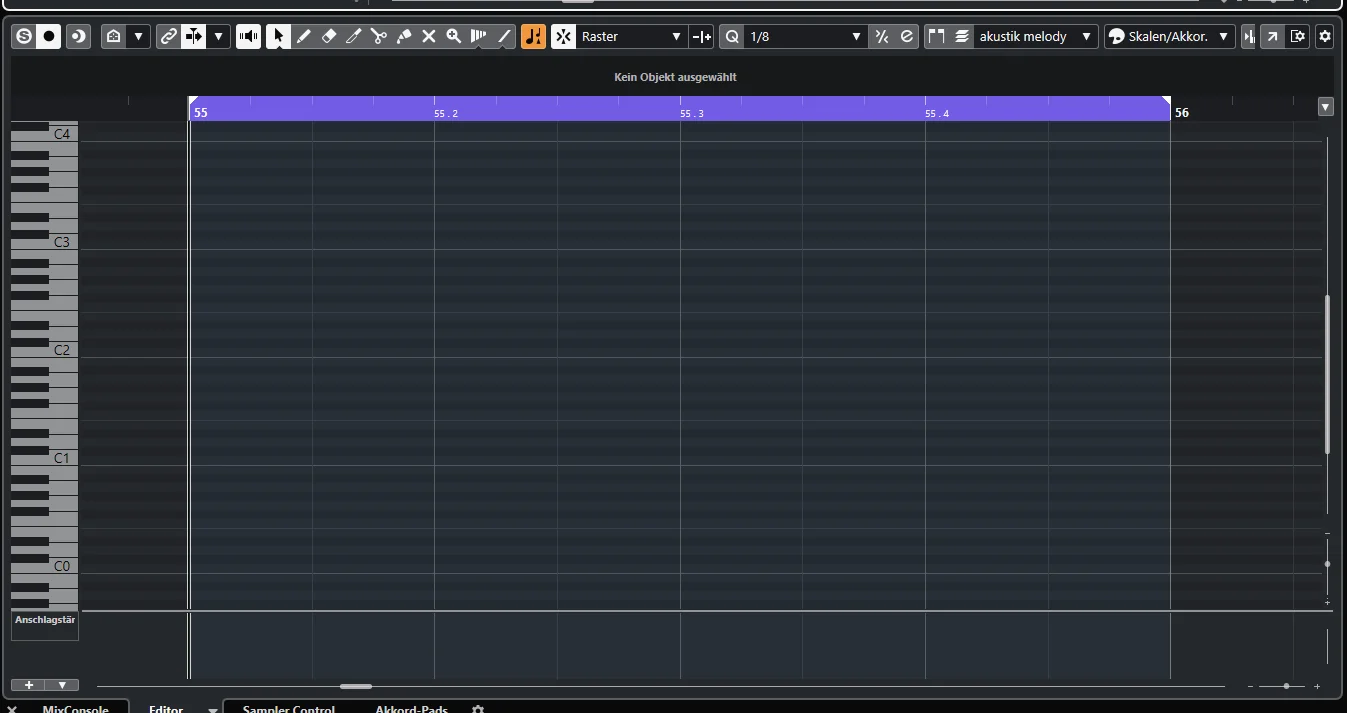Open Auto-Scroll settings dropdown arrow
Image resolution: width=1347 pixels, height=713 pixels.
[218, 37]
